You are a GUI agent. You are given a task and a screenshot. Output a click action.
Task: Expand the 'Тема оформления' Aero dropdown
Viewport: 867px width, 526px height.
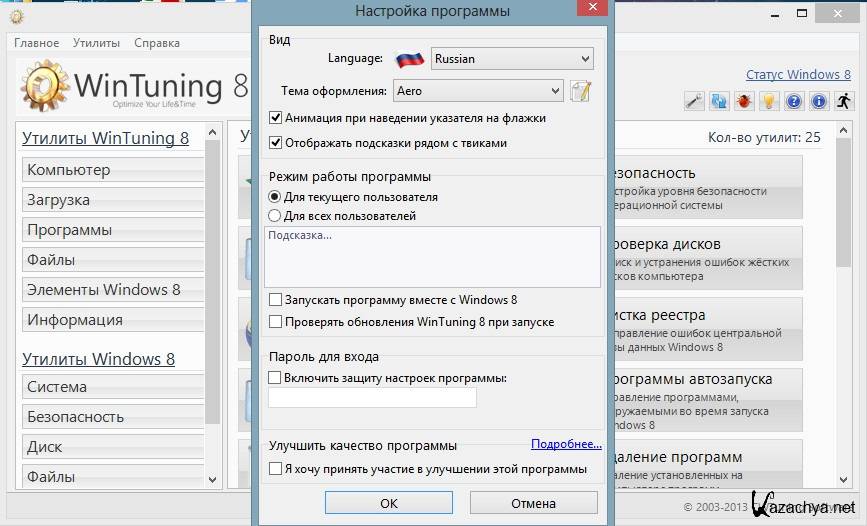click(478, 91)
